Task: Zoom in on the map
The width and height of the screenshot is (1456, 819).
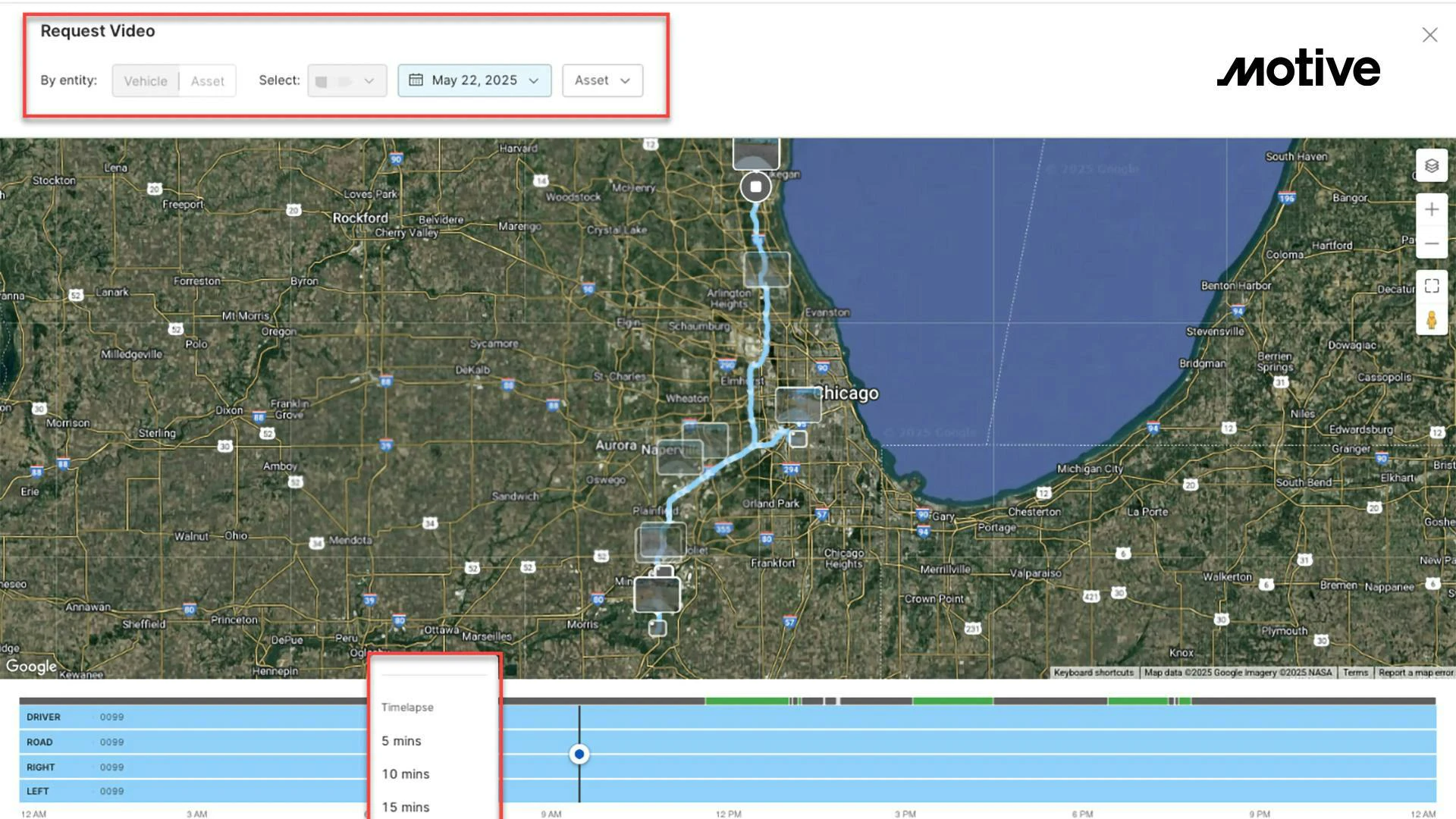Action: 1431,209
